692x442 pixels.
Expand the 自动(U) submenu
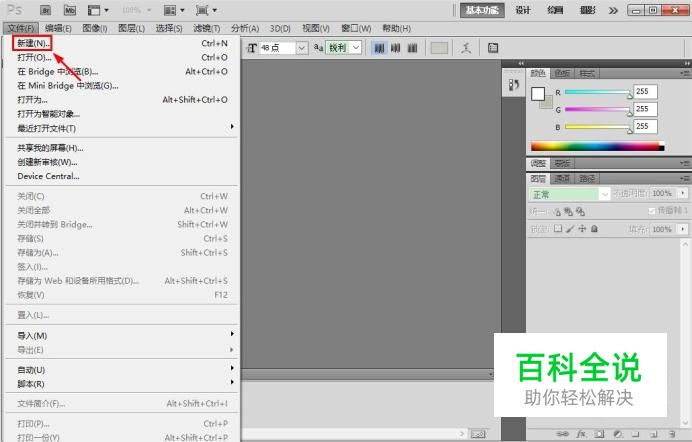click(x=122, y=369)
